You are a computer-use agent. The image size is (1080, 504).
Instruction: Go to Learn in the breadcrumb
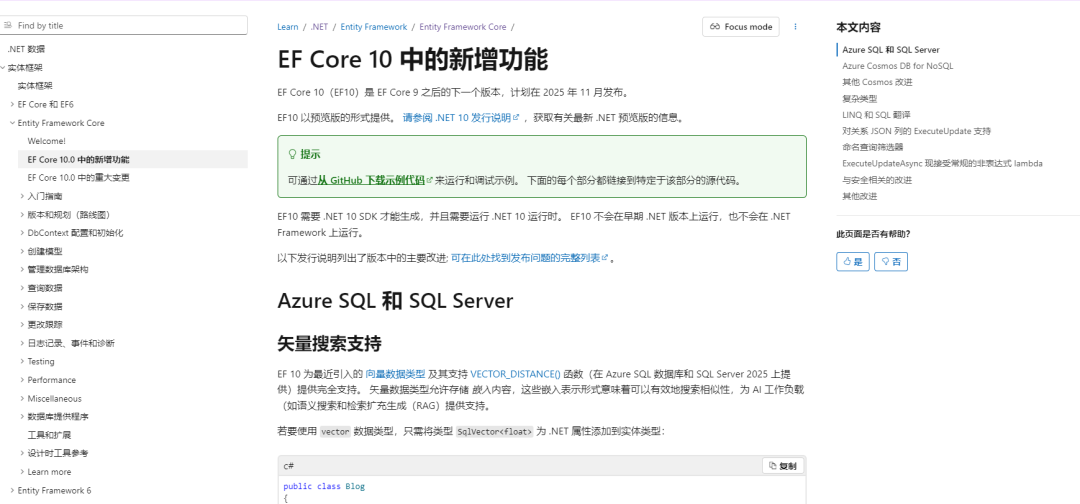point(287,27)
